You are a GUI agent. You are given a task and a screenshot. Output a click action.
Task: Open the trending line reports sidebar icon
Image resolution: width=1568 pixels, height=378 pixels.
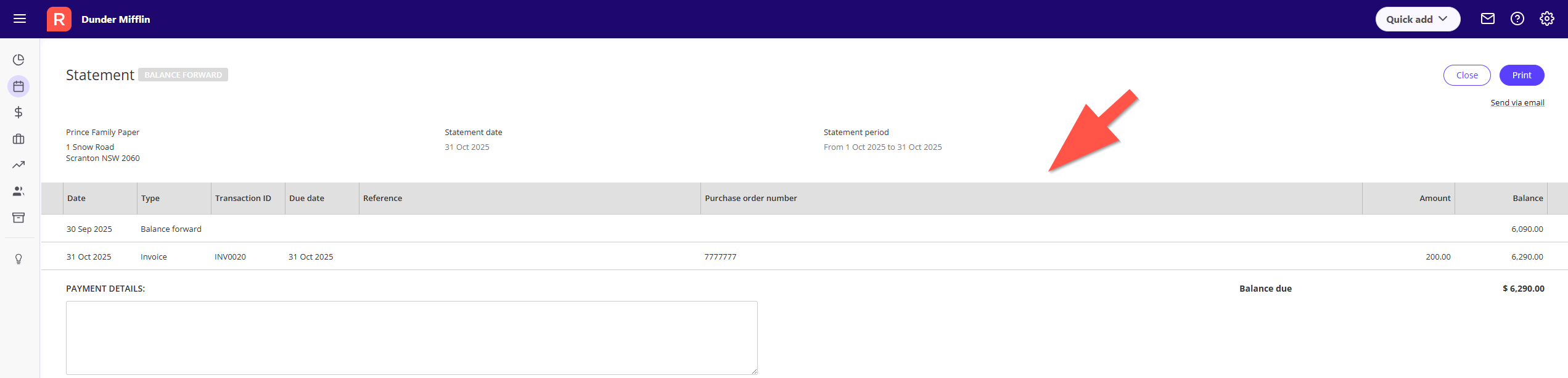pos(18,165)
